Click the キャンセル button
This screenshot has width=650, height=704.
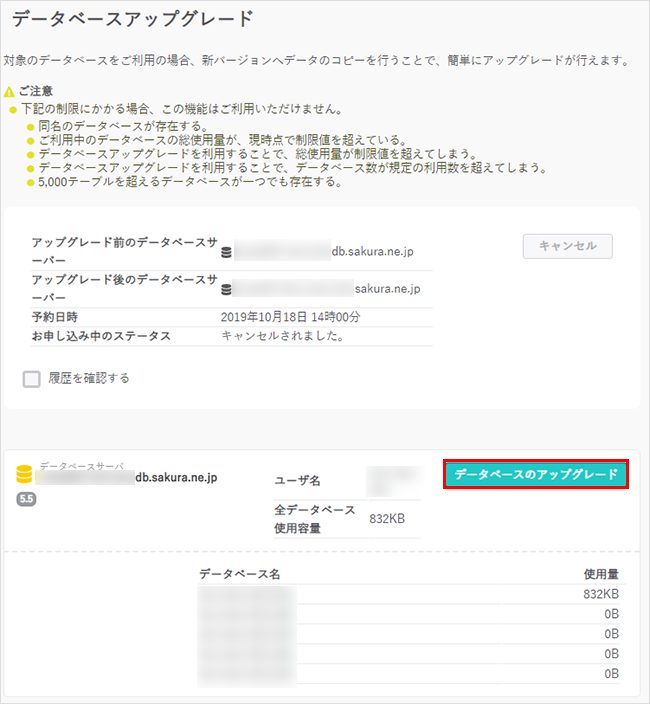pos(567,246)
